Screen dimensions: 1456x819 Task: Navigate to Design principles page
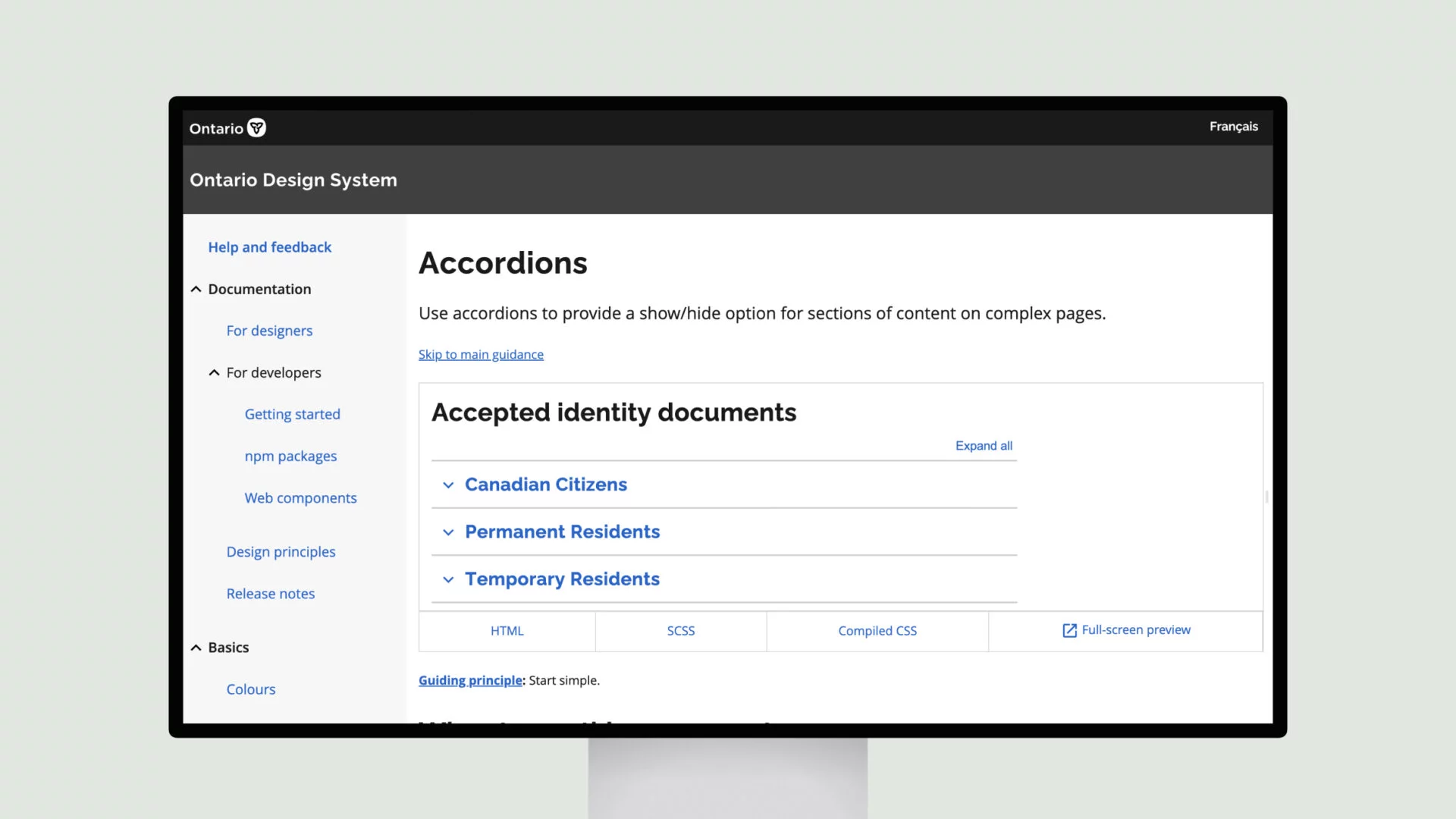coord(280,551)
